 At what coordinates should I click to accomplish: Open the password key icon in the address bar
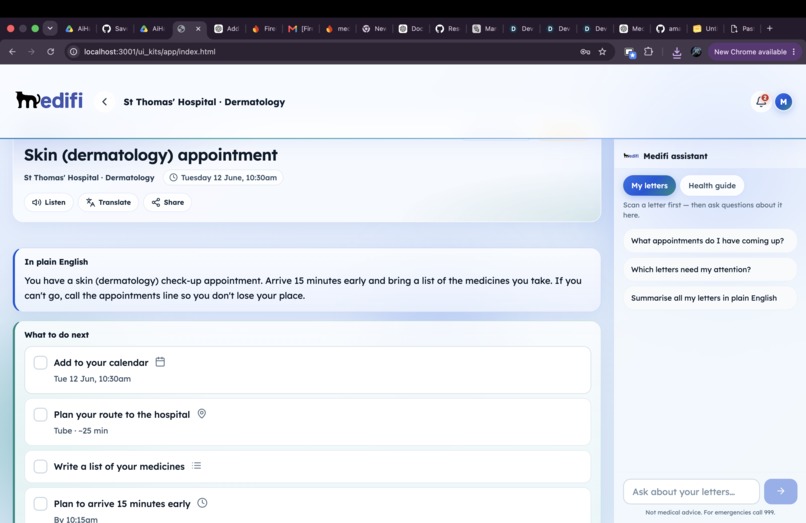(x=585, y=51)
